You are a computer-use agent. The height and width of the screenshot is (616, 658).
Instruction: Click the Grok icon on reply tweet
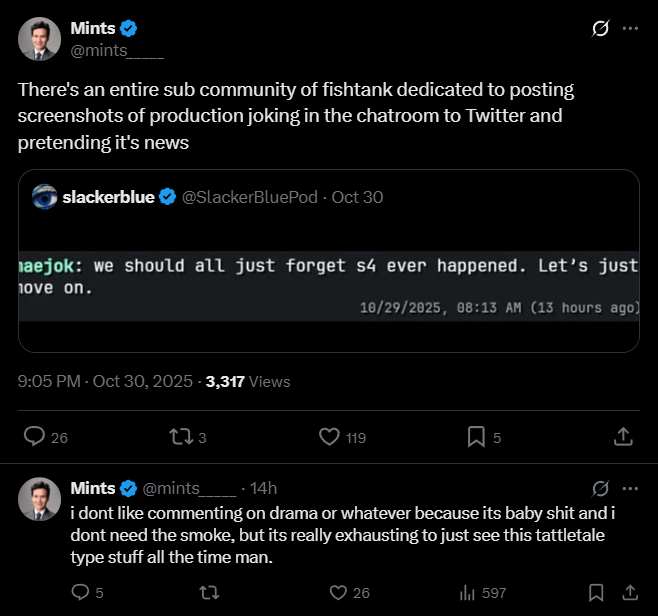point(600,489)
